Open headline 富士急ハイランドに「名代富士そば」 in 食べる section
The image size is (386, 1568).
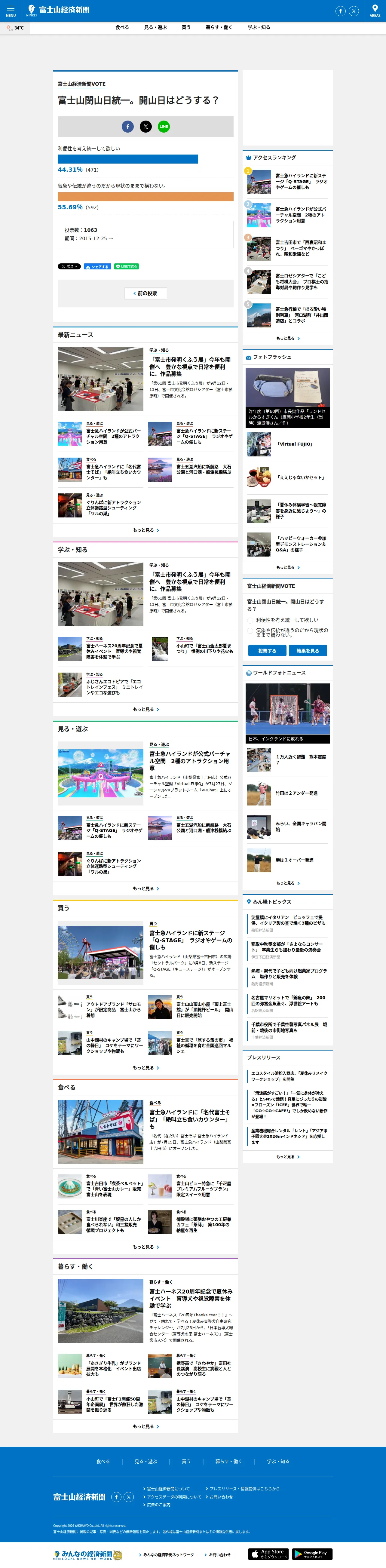[x=189, y=1119]
